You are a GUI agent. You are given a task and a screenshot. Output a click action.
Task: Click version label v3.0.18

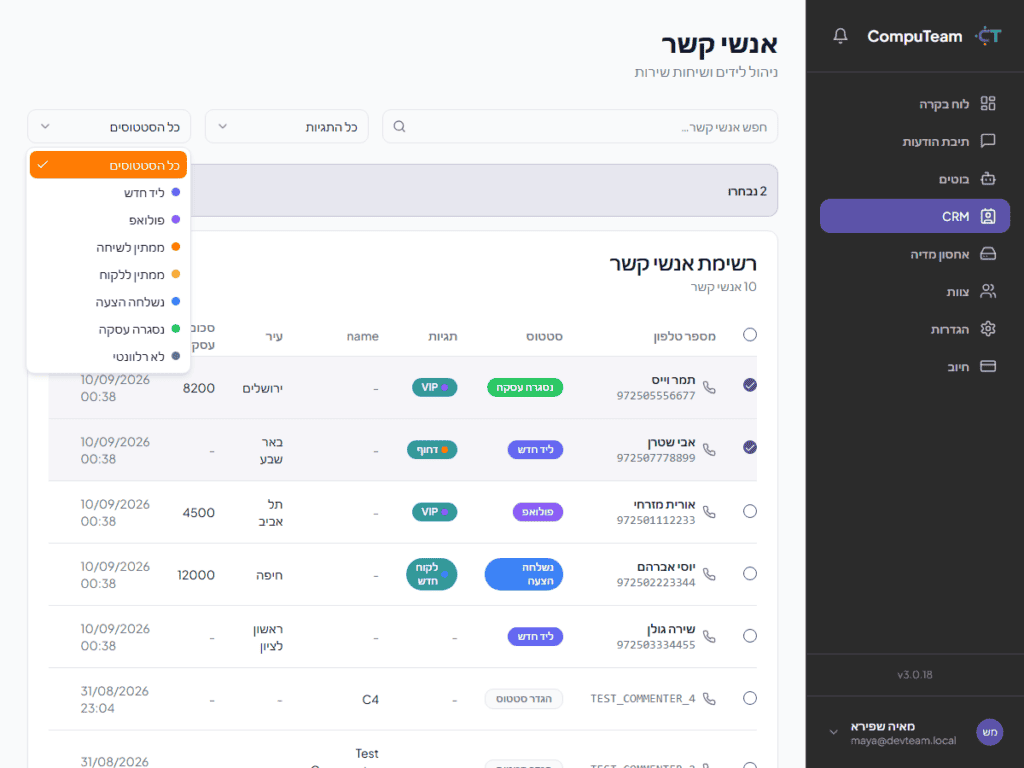point(915,675)
